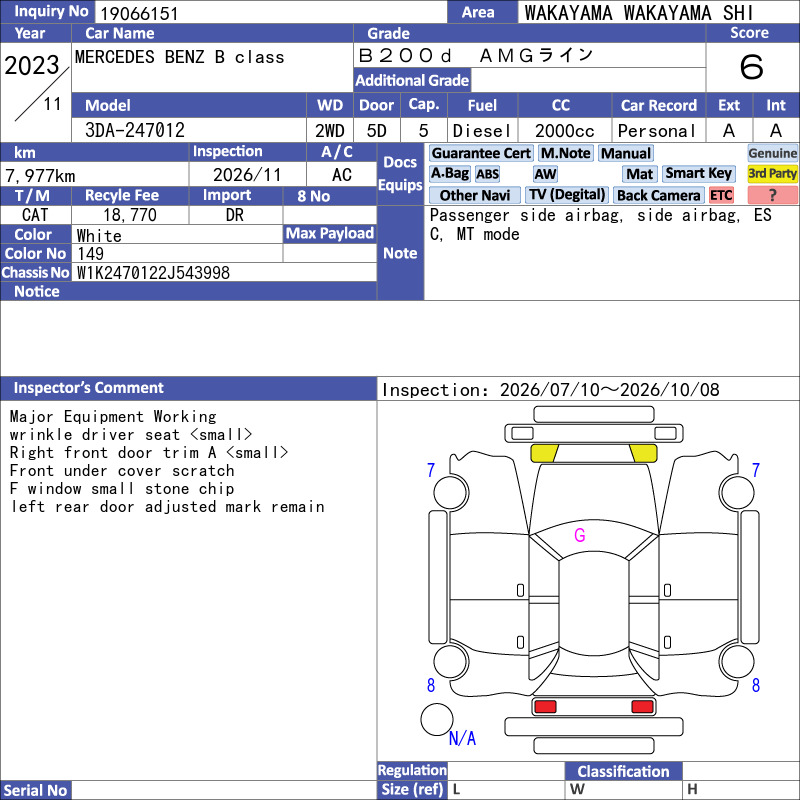Toggle the Other Navi badge
Screen dimensions: 800x800
tap(474, 195)
